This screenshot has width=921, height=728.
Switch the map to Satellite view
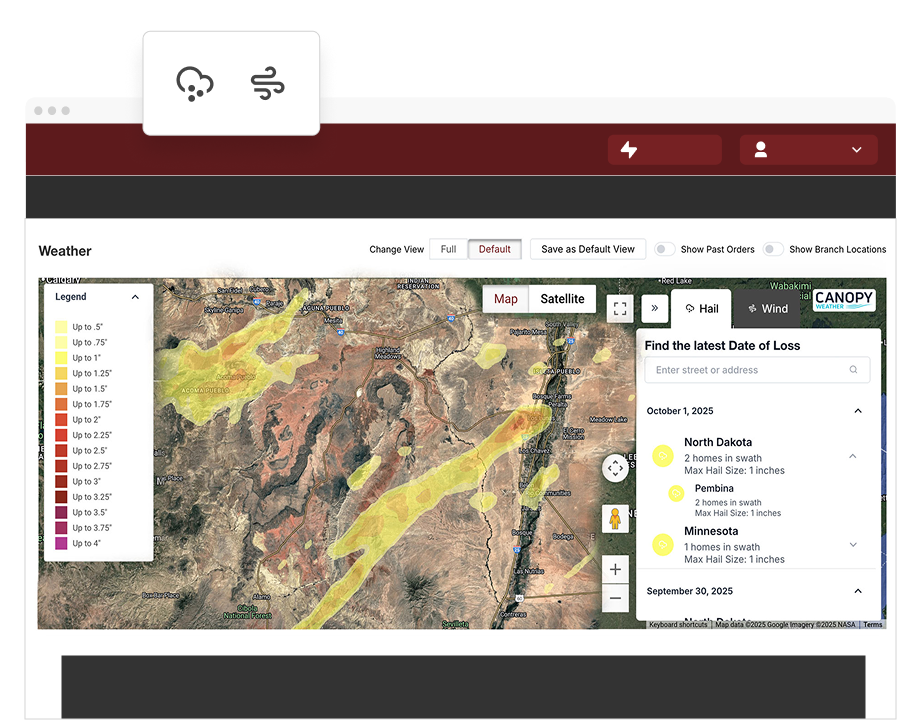point(562,299)
